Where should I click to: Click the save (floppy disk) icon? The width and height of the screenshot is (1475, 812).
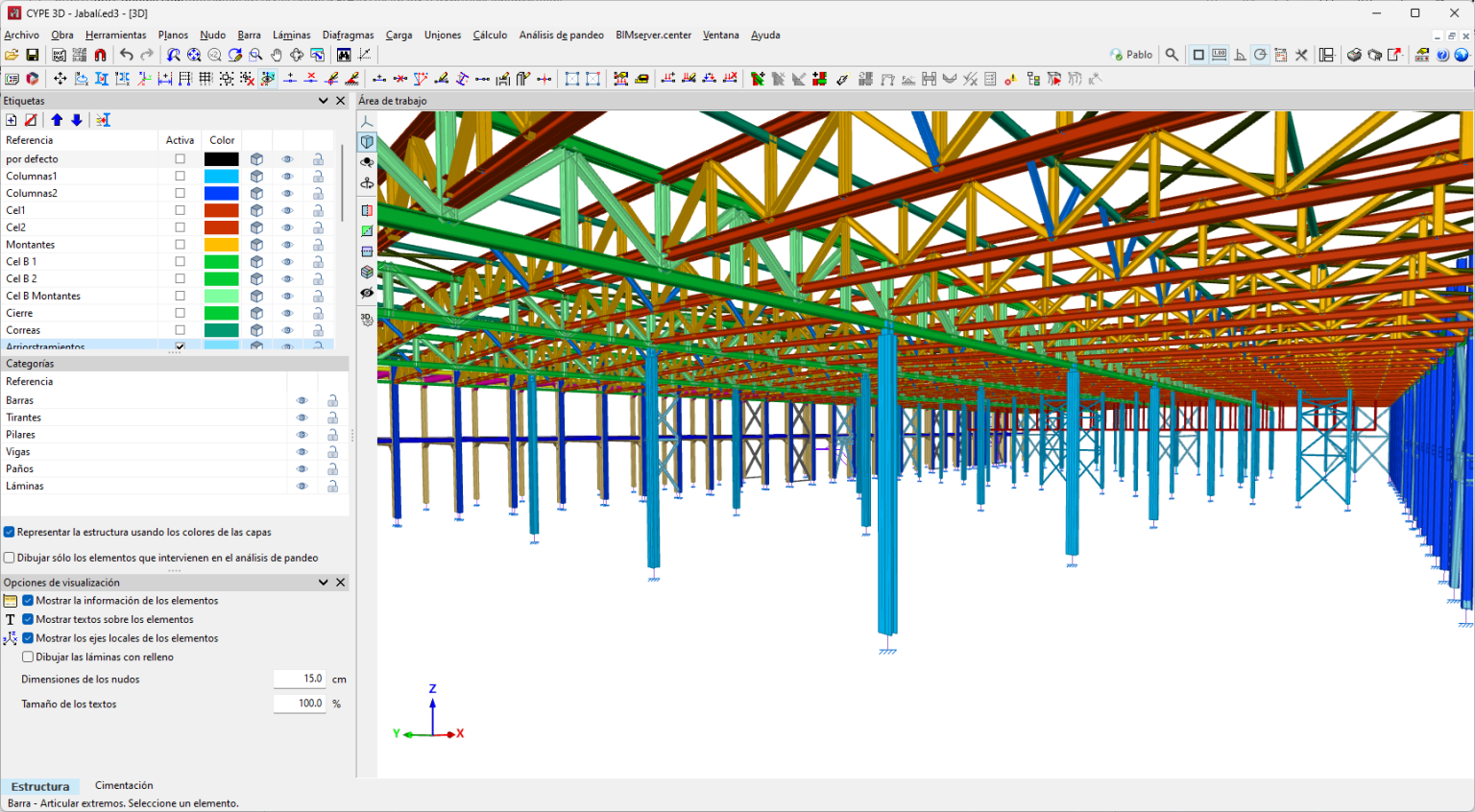tap(33, 55)
